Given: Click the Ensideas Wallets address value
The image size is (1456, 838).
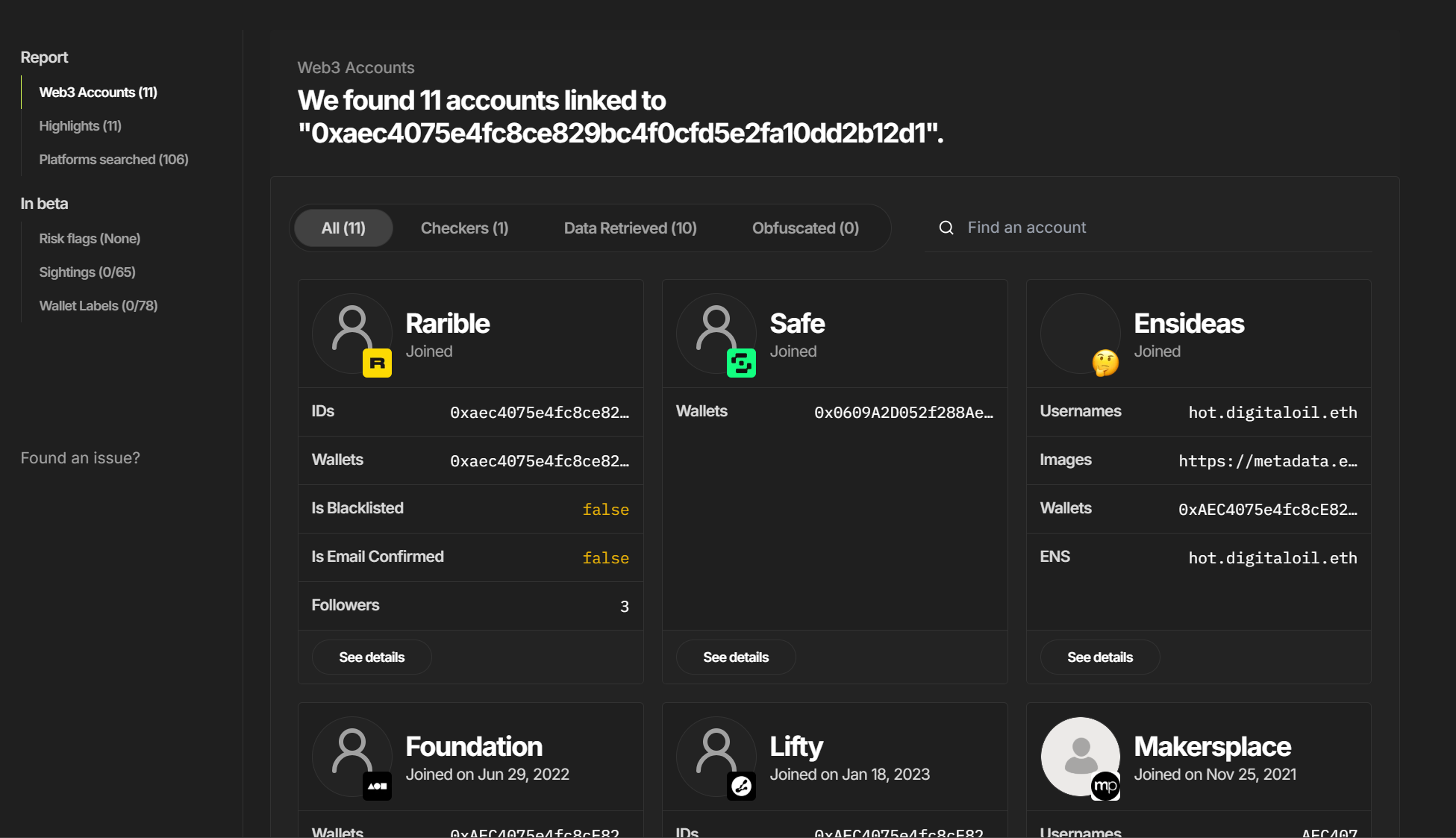Looking at the screenshot, I should point(1268,510).
